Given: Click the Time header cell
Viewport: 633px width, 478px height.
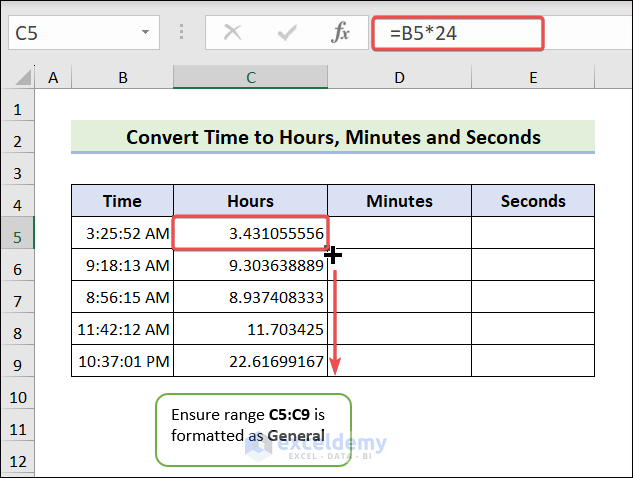Looking at the screenshot, I should point(122,201).
